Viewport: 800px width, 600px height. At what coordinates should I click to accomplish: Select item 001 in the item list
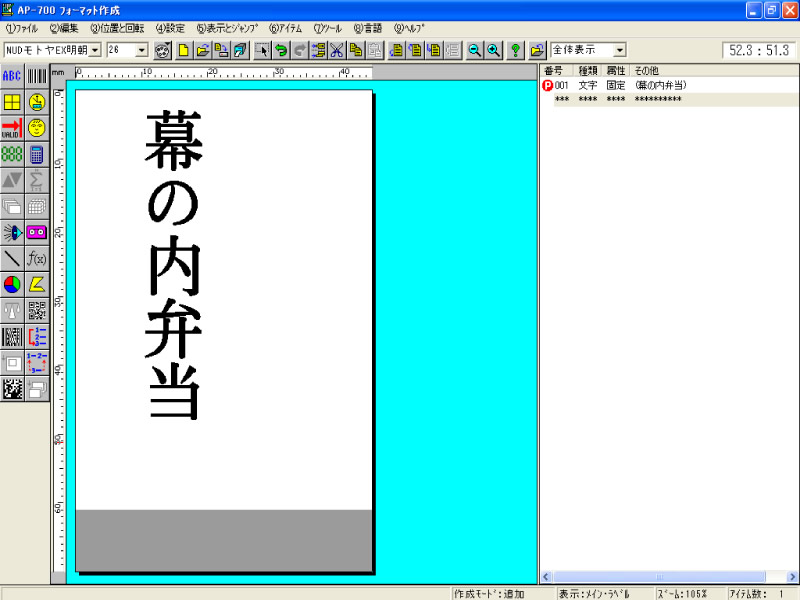coord(562,86)
